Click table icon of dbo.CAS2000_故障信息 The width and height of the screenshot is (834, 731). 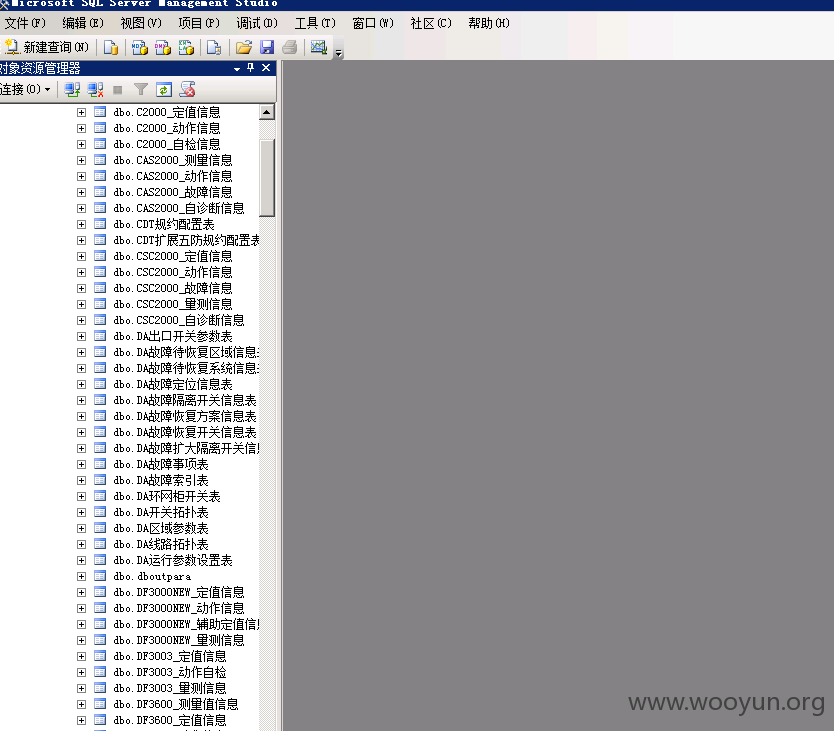(100, 192)
